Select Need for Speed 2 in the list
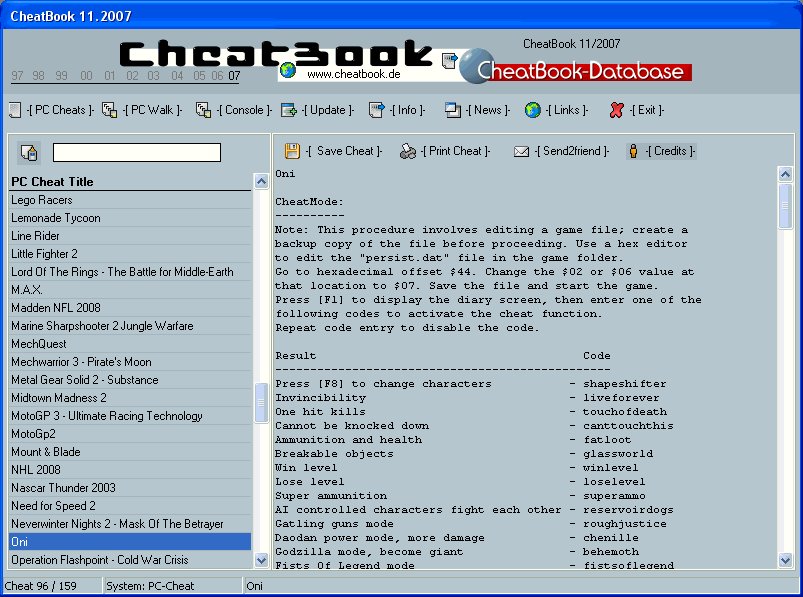The image size is (803, 597). (x=130, y=506)
